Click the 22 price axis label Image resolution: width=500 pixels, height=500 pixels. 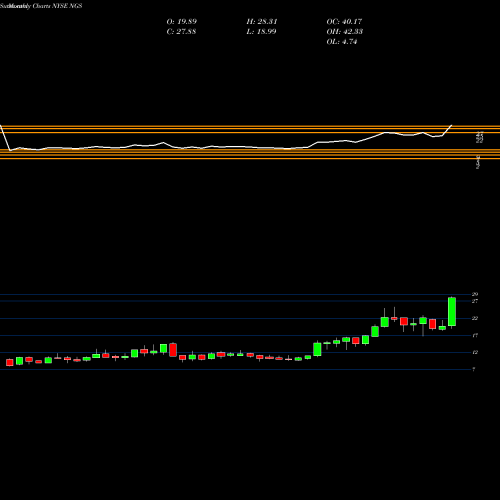click(x=475, y=318)
